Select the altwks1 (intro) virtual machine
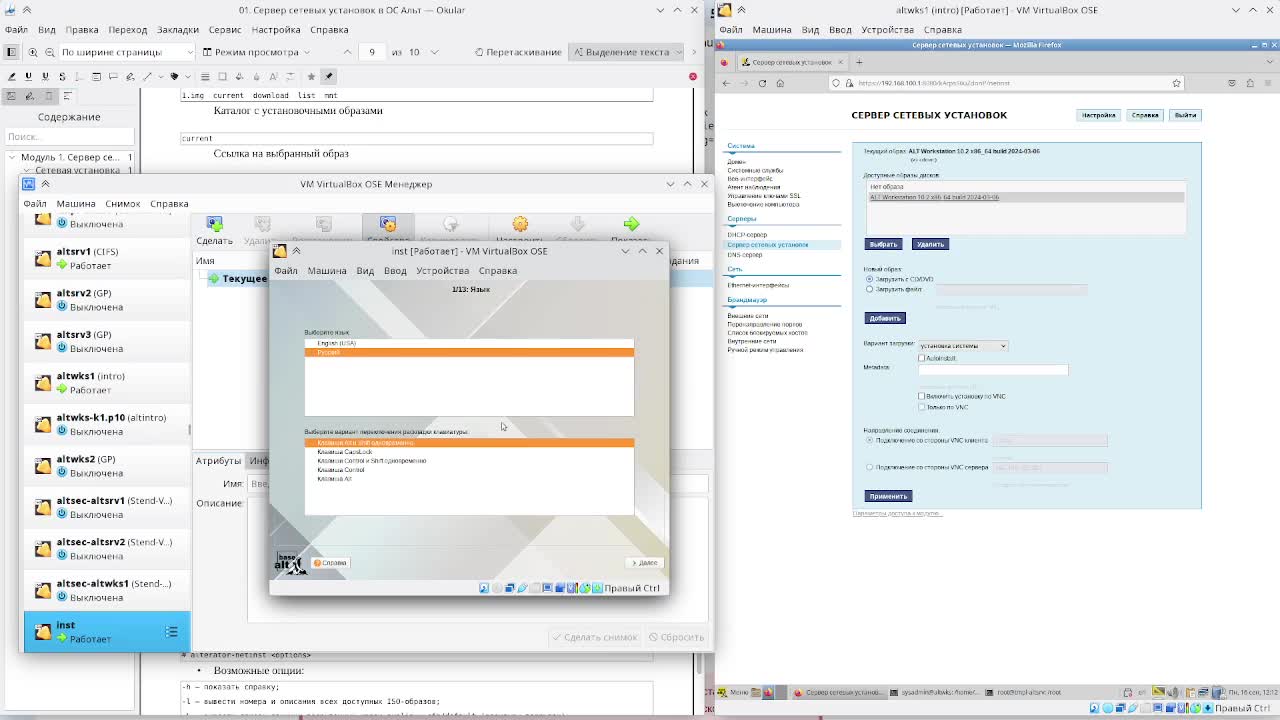This screenshot has width=1280, height=720. point(107,383)
